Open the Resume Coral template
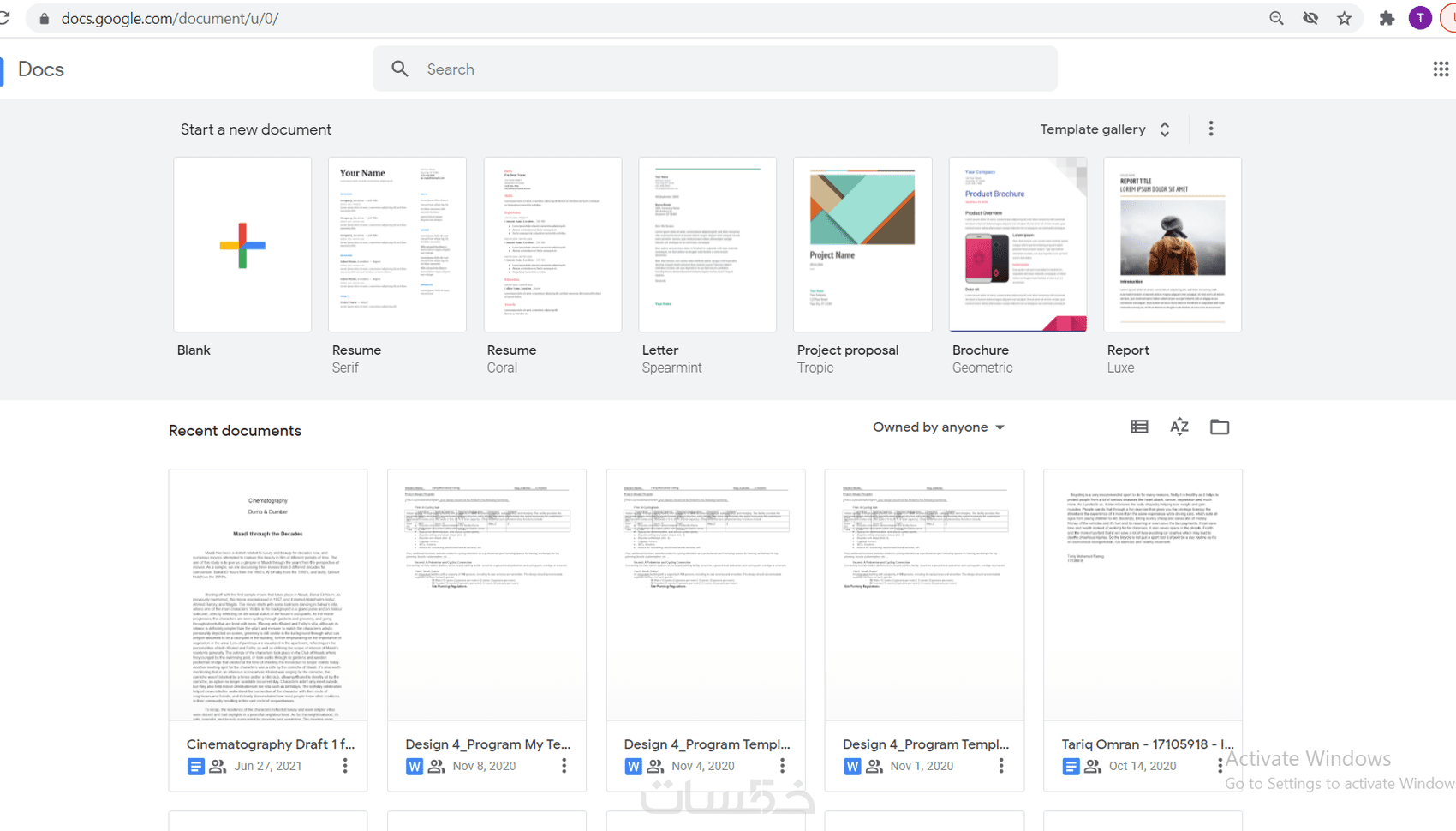The image size is (1456, 831). click(552, 244)
